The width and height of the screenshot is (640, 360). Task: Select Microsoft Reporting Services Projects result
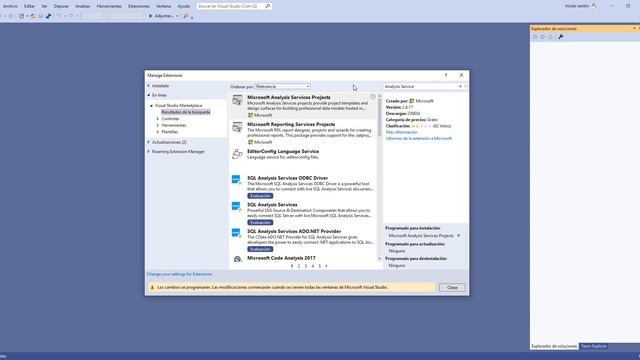point(303,133)
